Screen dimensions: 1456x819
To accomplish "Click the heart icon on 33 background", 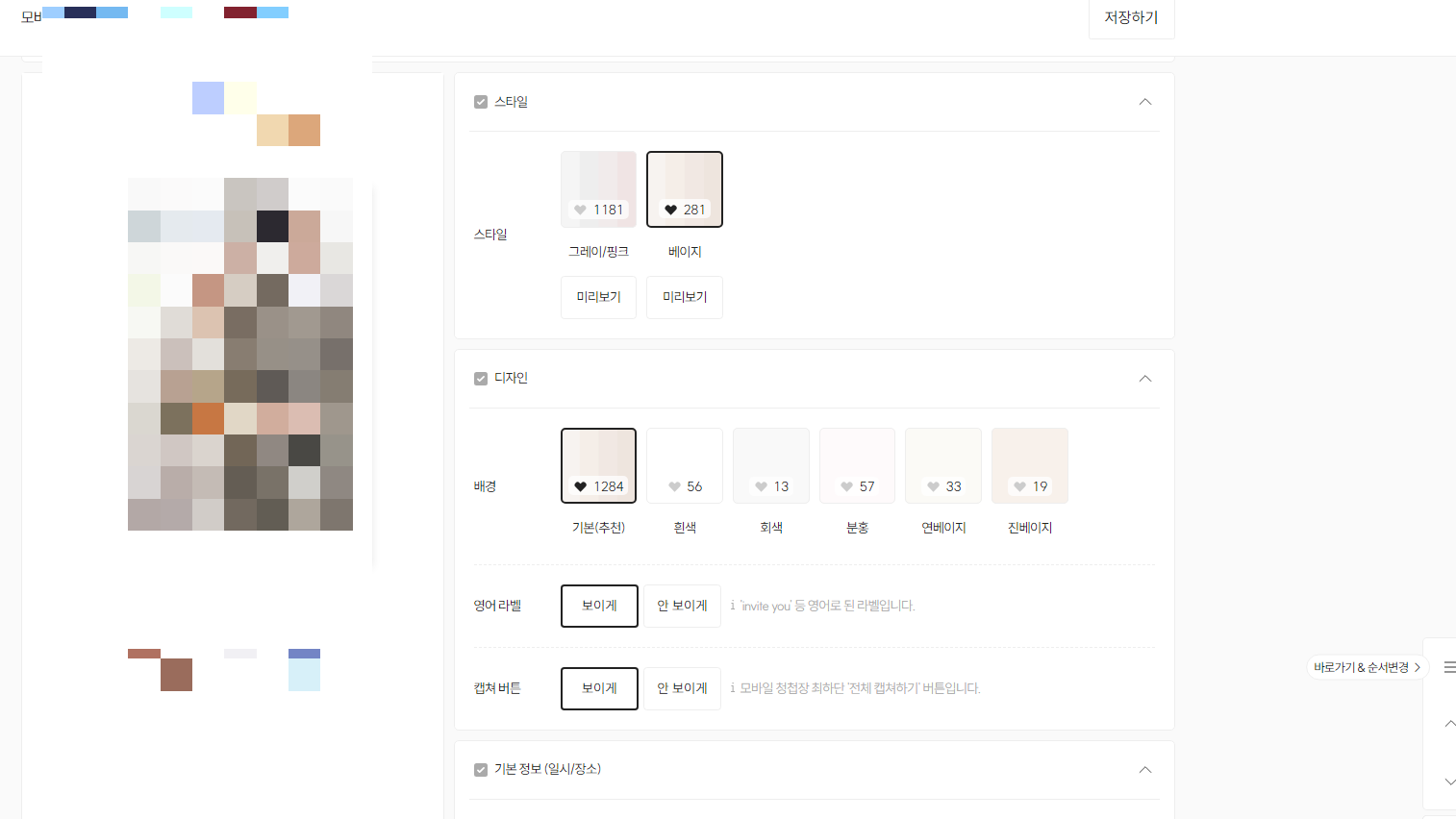I will (x=933, y=486).
